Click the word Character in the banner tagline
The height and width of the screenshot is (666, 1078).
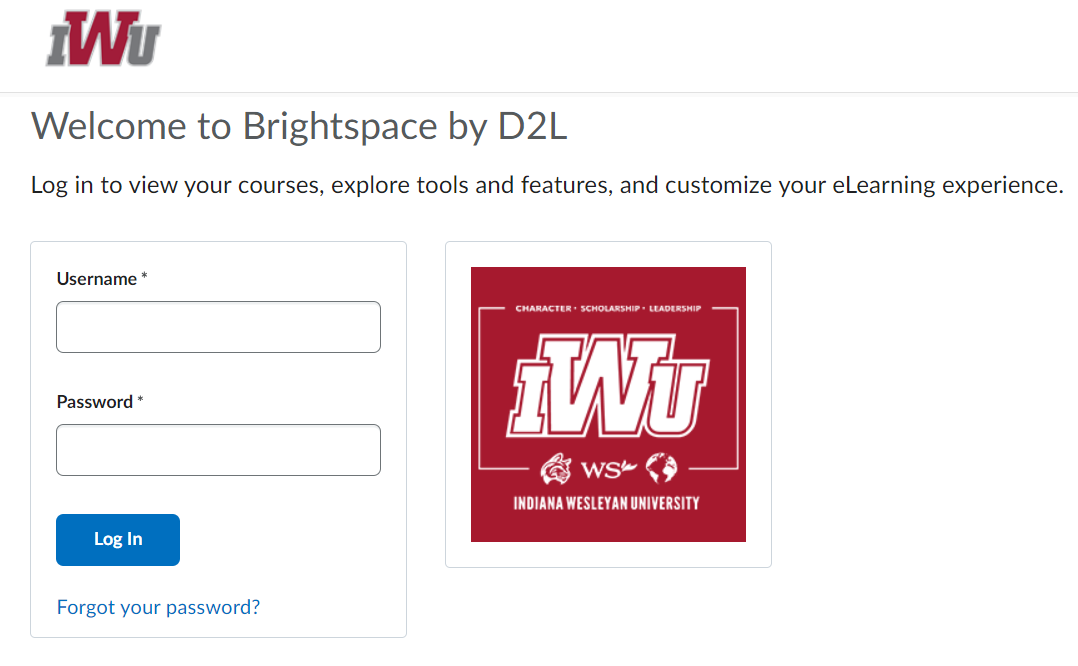(543, 309)
